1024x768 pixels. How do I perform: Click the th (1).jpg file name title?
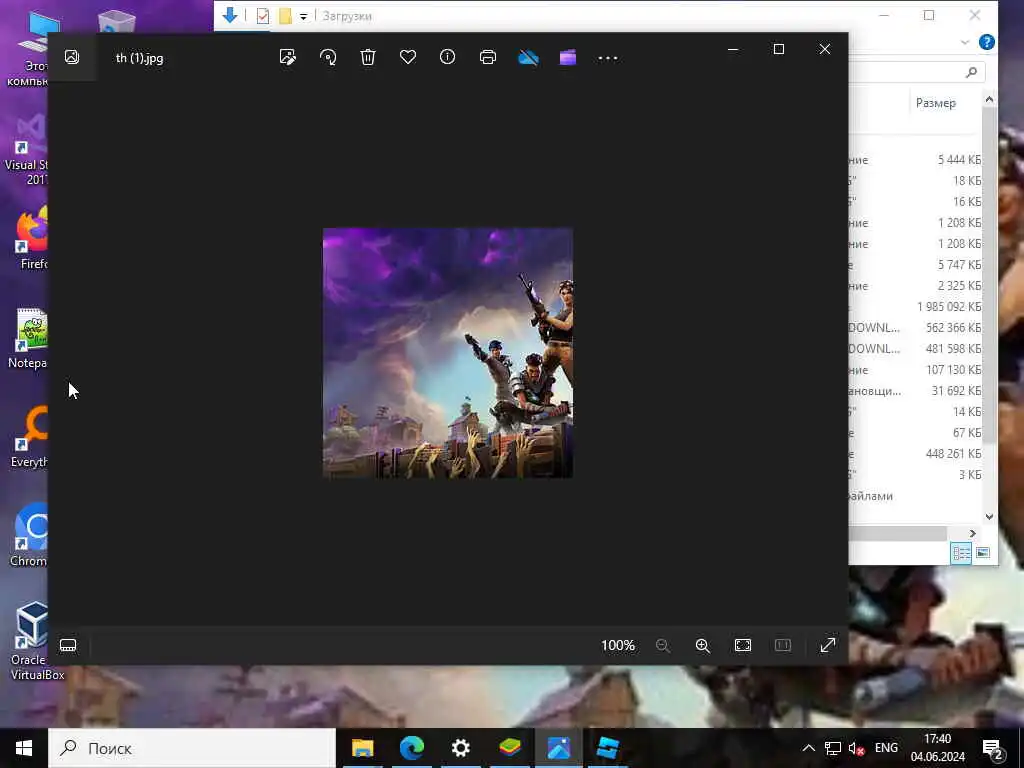(139, 58)
